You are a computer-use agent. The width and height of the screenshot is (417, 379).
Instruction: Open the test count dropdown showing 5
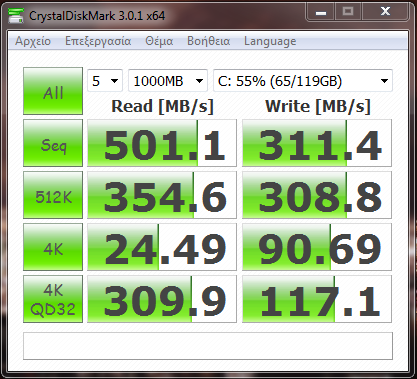[105, 81]
